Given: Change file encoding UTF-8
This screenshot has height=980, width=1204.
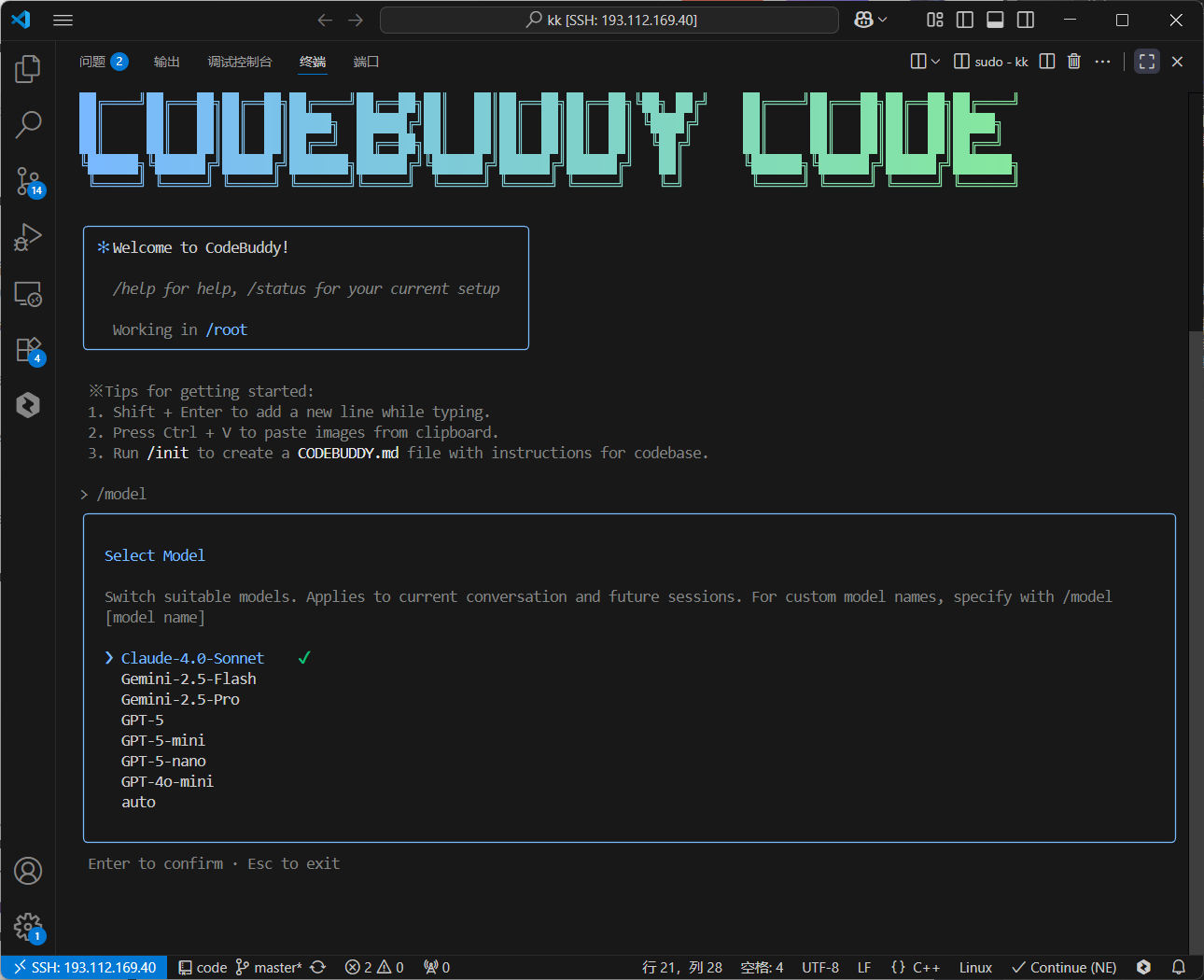Looking at the screenshot, I should coord(820,967).
